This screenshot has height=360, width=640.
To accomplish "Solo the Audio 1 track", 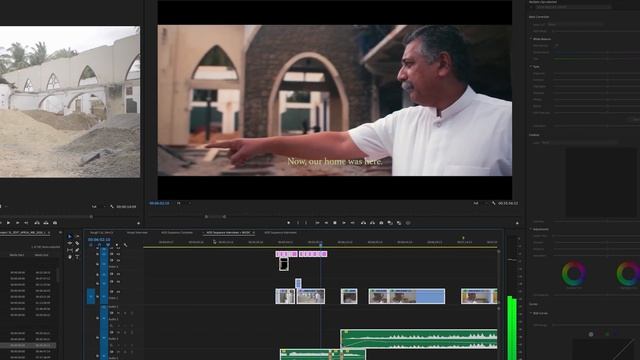I will click(125, 313).
